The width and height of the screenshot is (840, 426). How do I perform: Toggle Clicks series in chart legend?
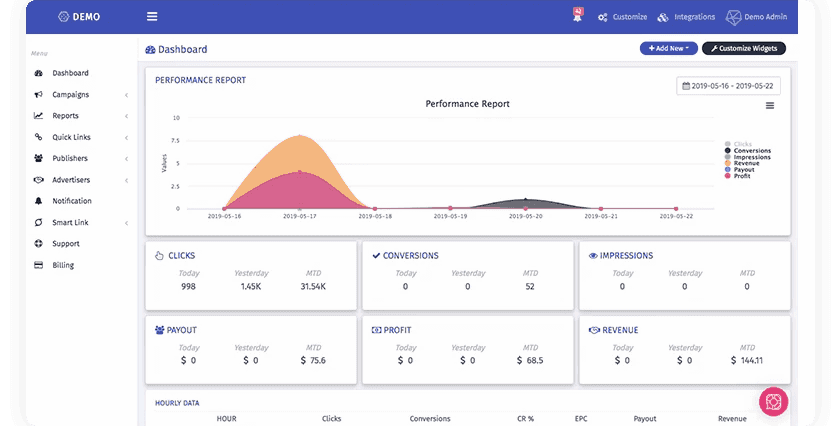(x=739, y=144)
